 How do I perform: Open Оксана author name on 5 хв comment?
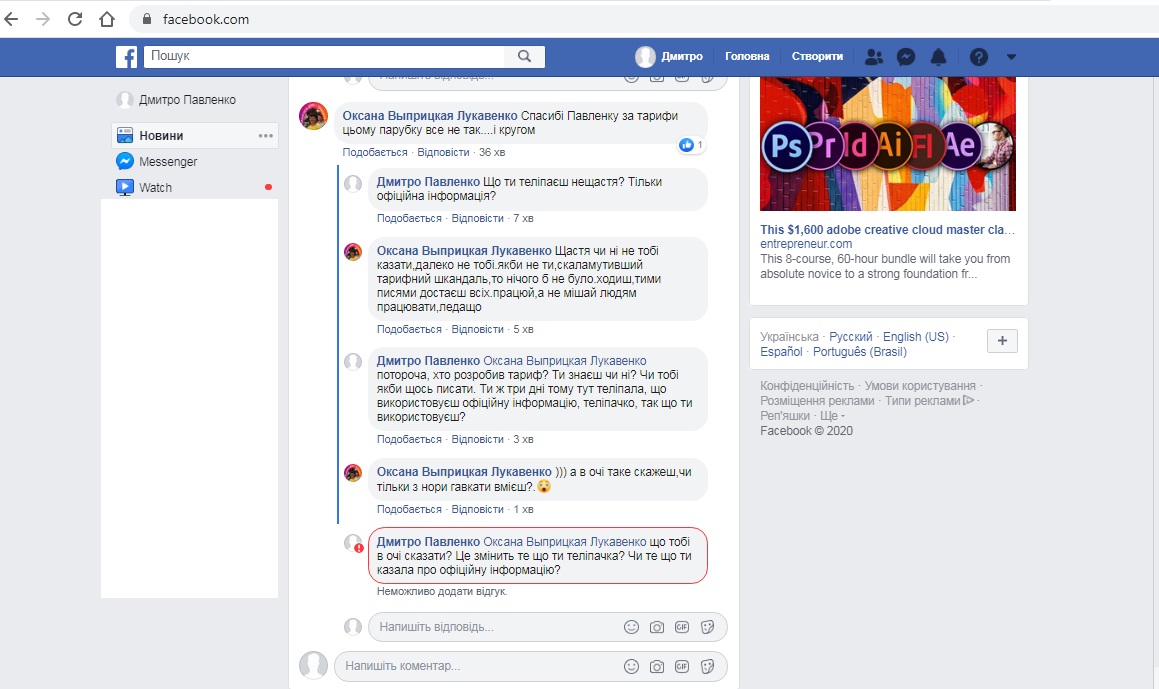click(x=464, y=251)
